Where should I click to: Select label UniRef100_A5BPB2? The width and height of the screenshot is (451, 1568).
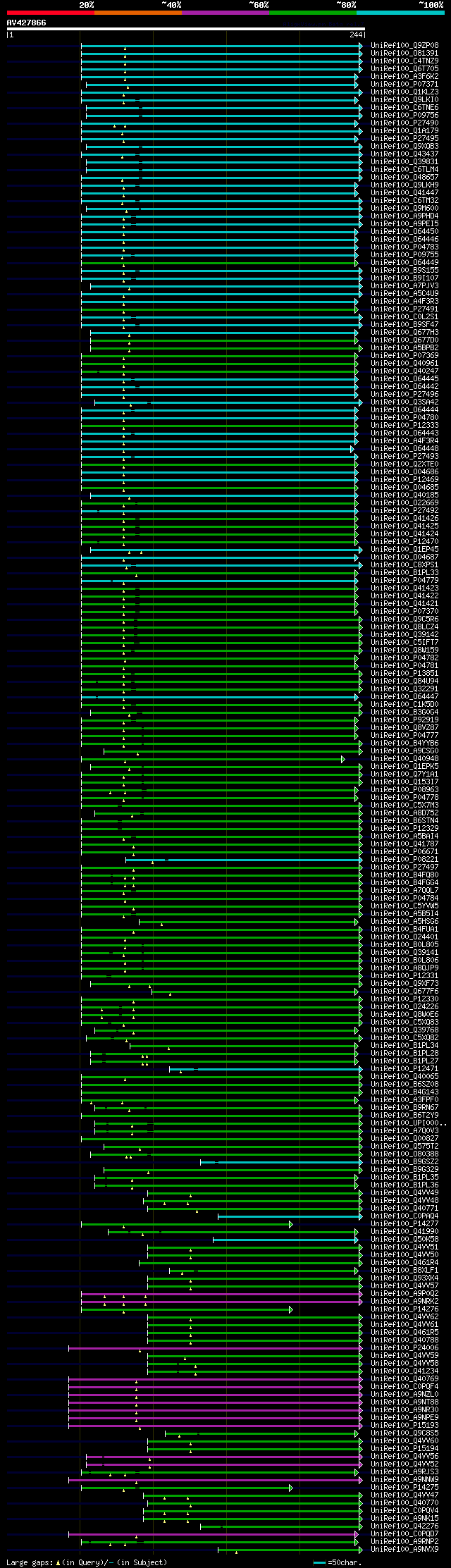point(404,348)
